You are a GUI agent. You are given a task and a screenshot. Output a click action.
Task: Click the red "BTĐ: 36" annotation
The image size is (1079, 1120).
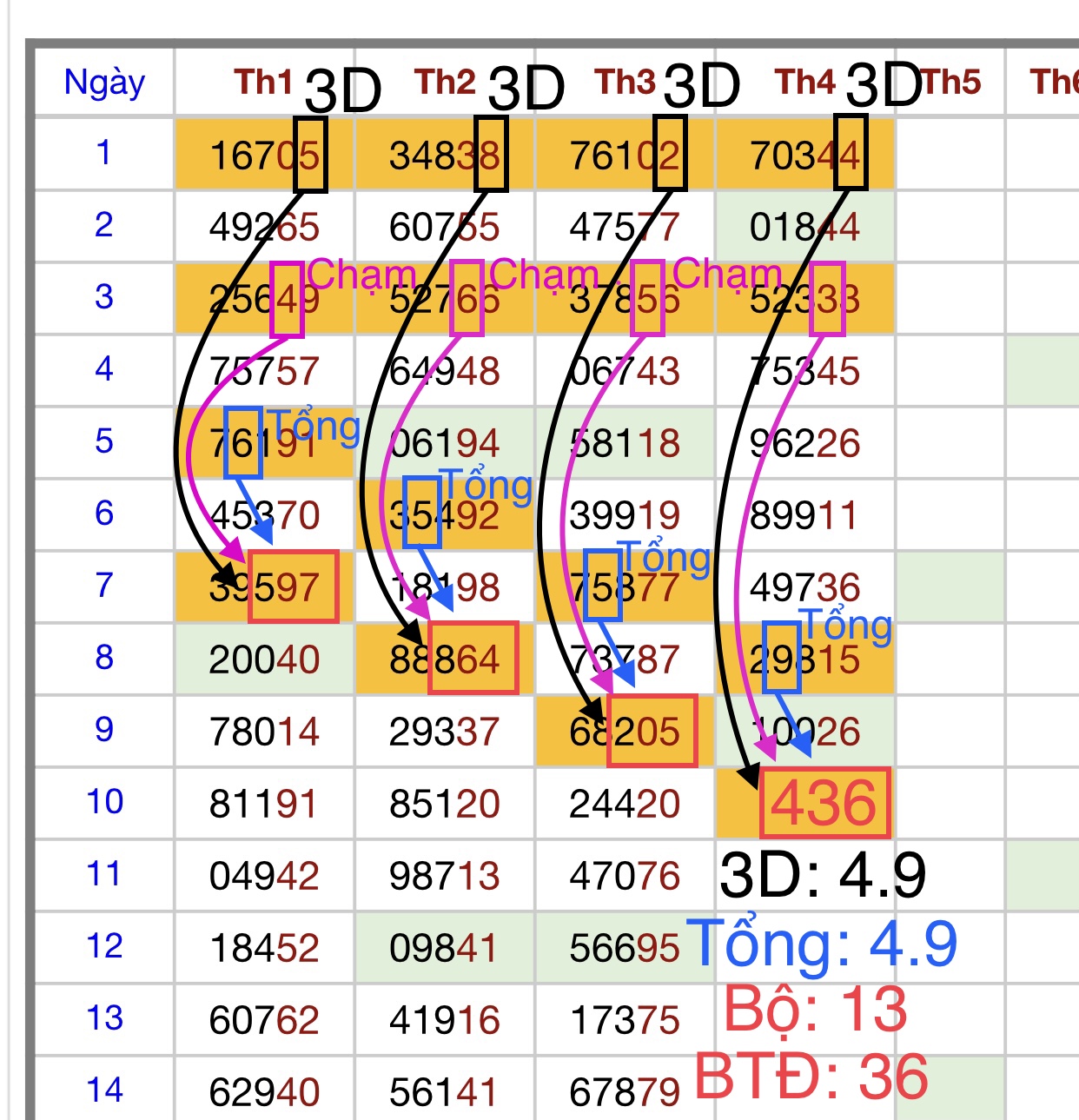coord(811,1077)
